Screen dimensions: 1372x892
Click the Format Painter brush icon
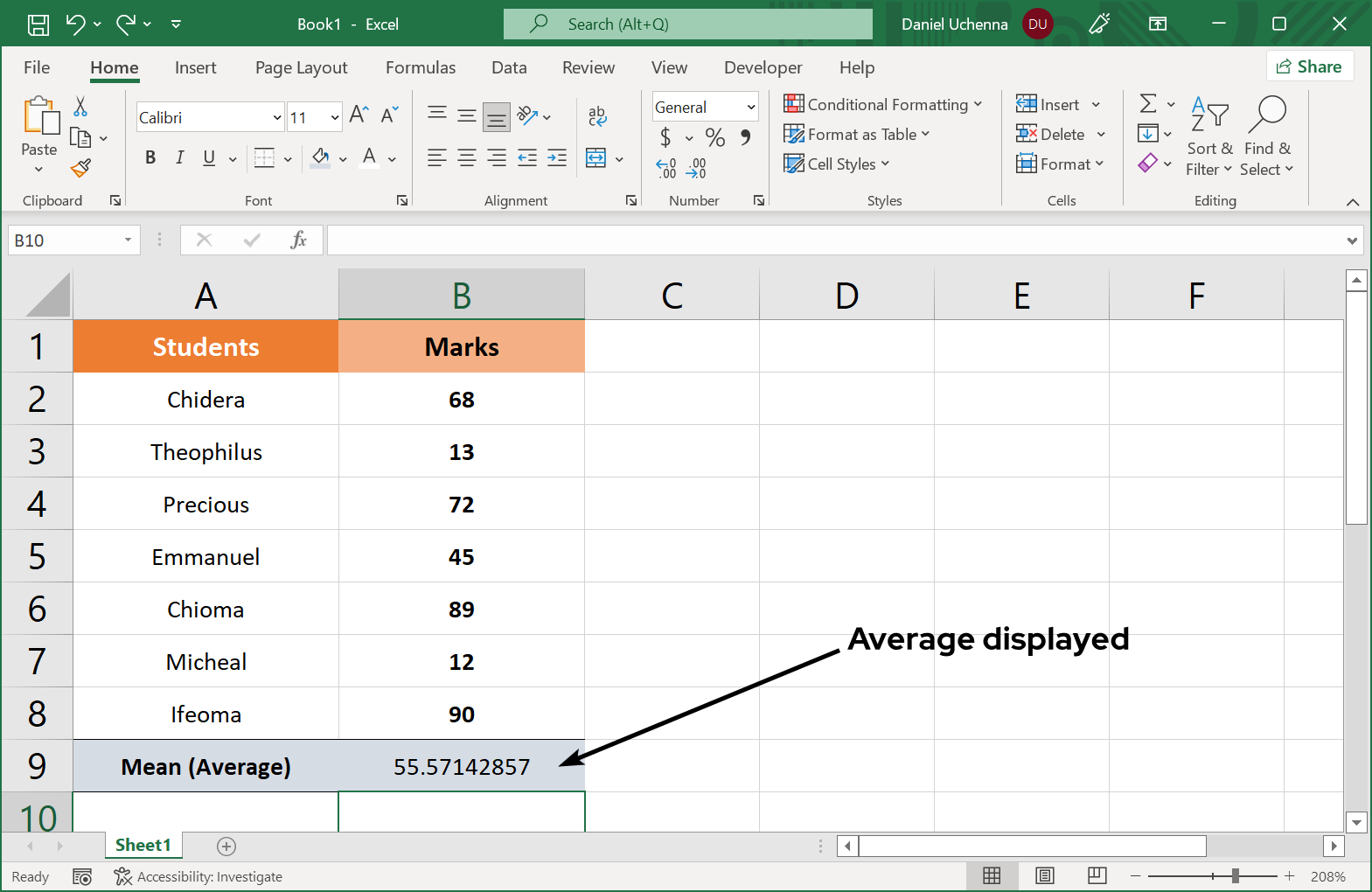(x=81, y=168)
